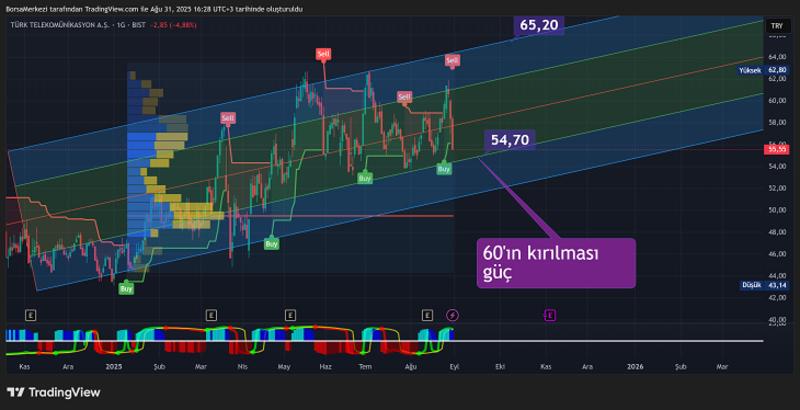Screen dimensions: 800x410
Task: Select the 54,70 price label
Action: pyautogui.click(x=510, y=140)
